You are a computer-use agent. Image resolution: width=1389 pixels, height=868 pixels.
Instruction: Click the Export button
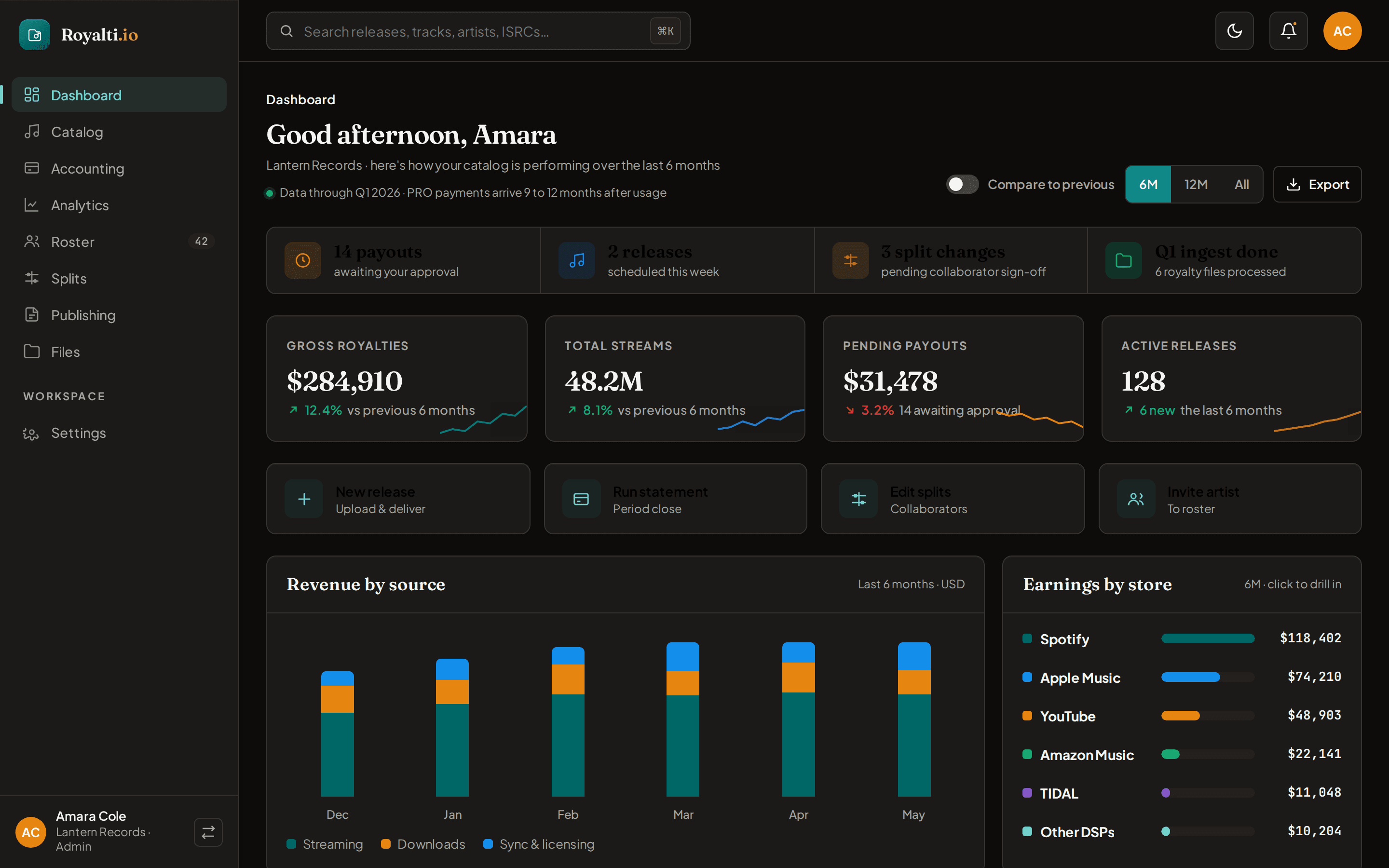coord(1317,184)
